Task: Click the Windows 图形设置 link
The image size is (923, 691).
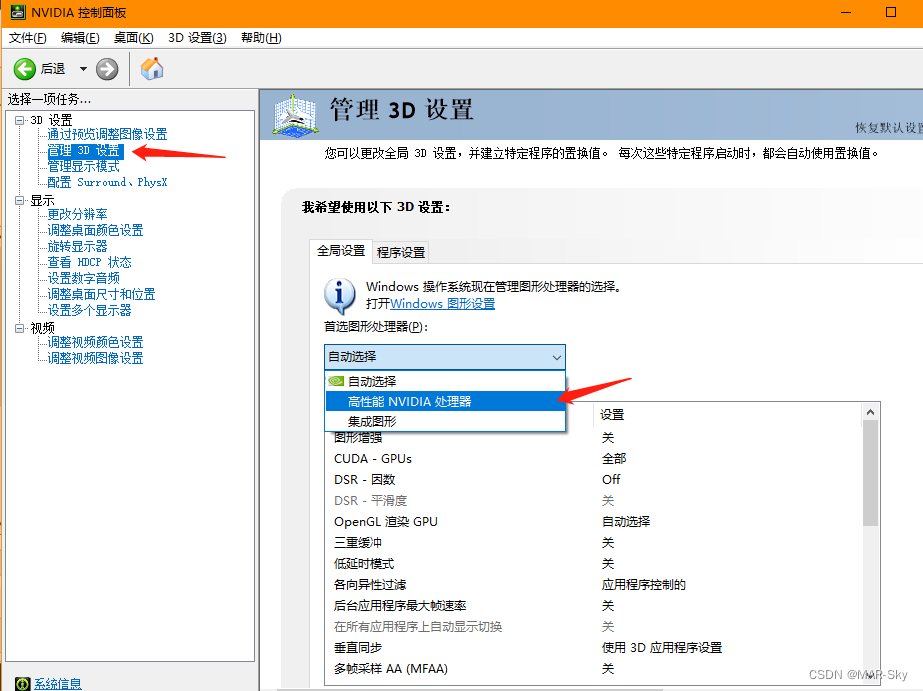Action: [443, 304]
